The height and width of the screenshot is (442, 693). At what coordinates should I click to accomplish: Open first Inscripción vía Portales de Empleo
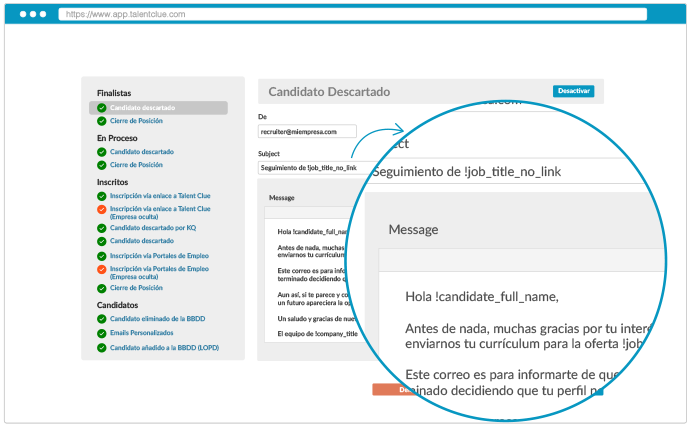(159, 256)
